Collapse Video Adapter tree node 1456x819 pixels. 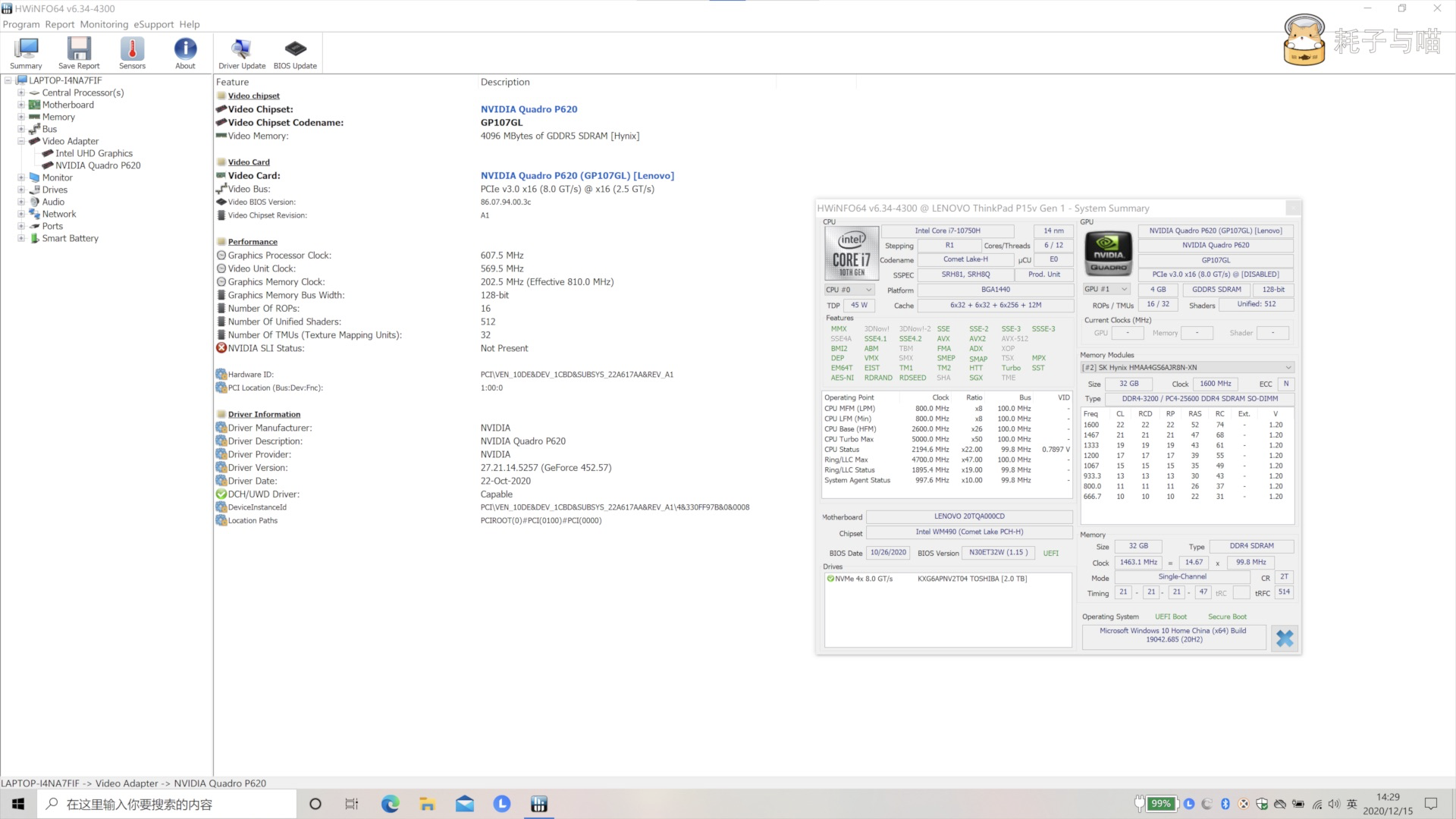tap(21, 141)
